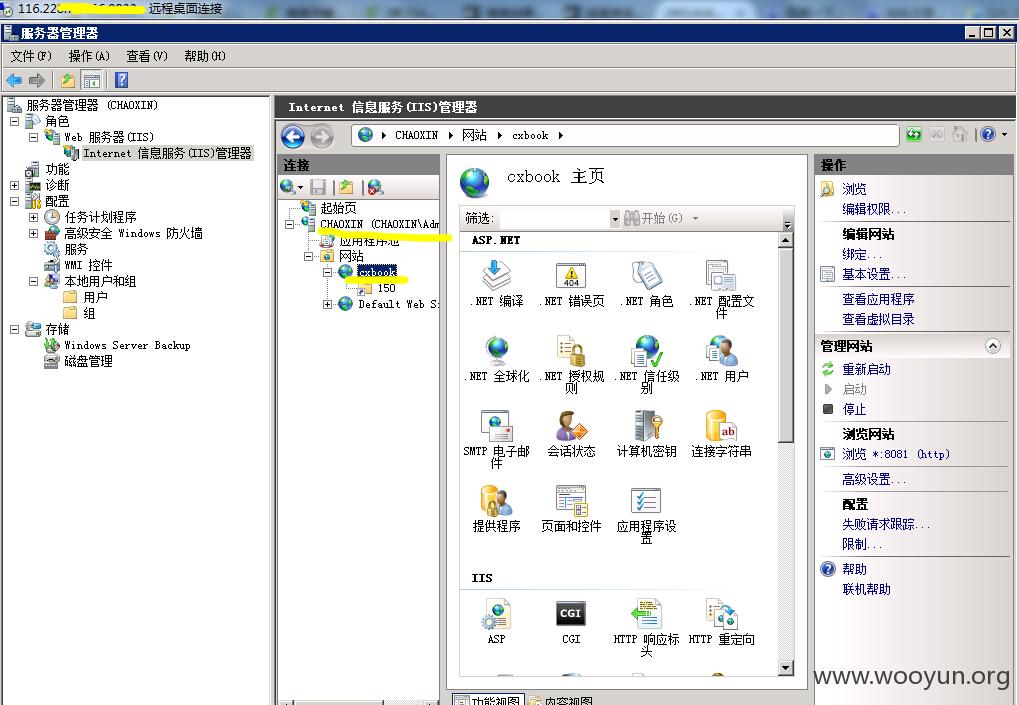The width and height of the screenshot is (1019, 705).
Task: Click the up-folder icon in the main toolbar
Action: [x=68, y=80]
